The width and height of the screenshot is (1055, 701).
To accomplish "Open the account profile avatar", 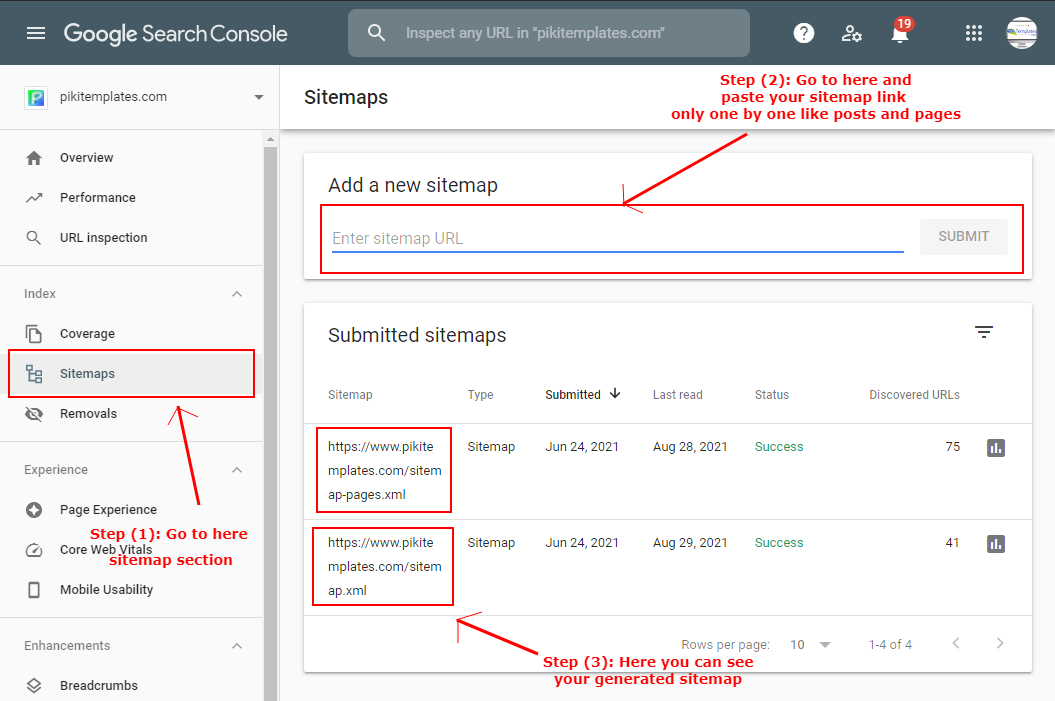I will pyautogui.click(x=1021, y=33).
